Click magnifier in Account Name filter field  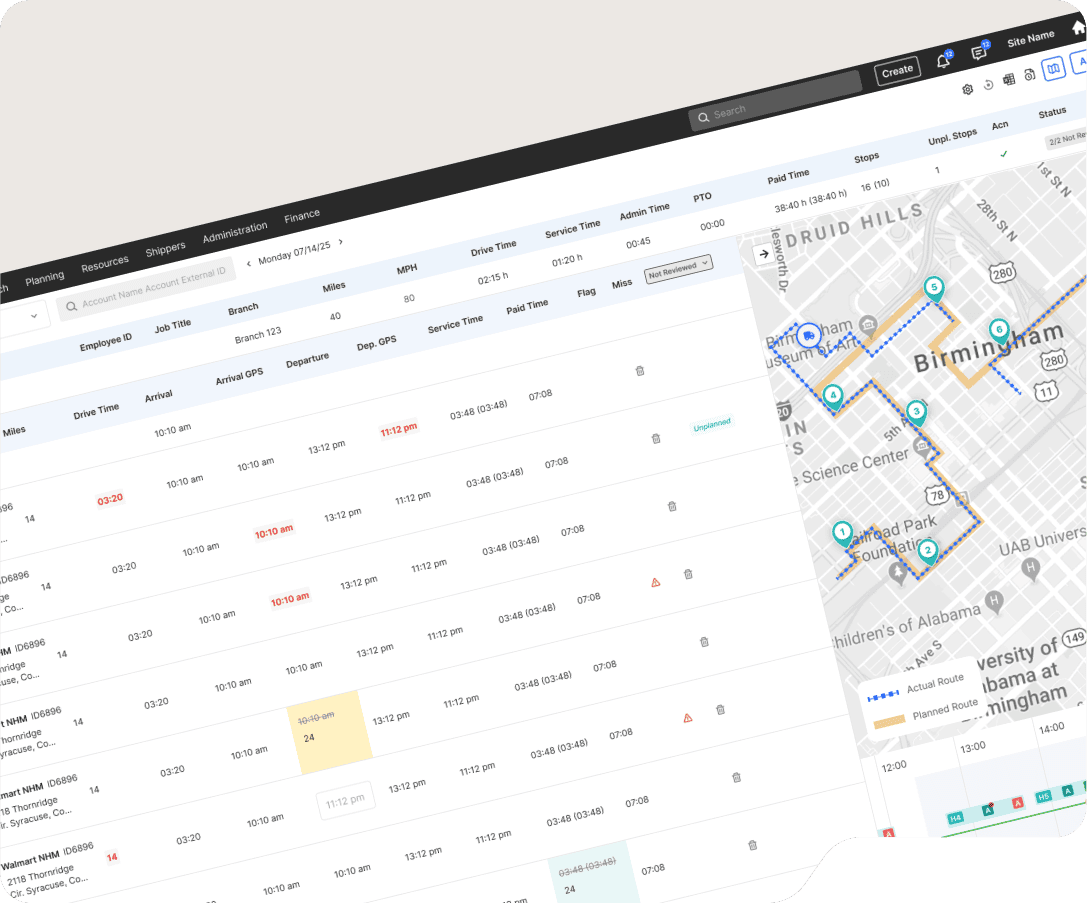point(71,306)
